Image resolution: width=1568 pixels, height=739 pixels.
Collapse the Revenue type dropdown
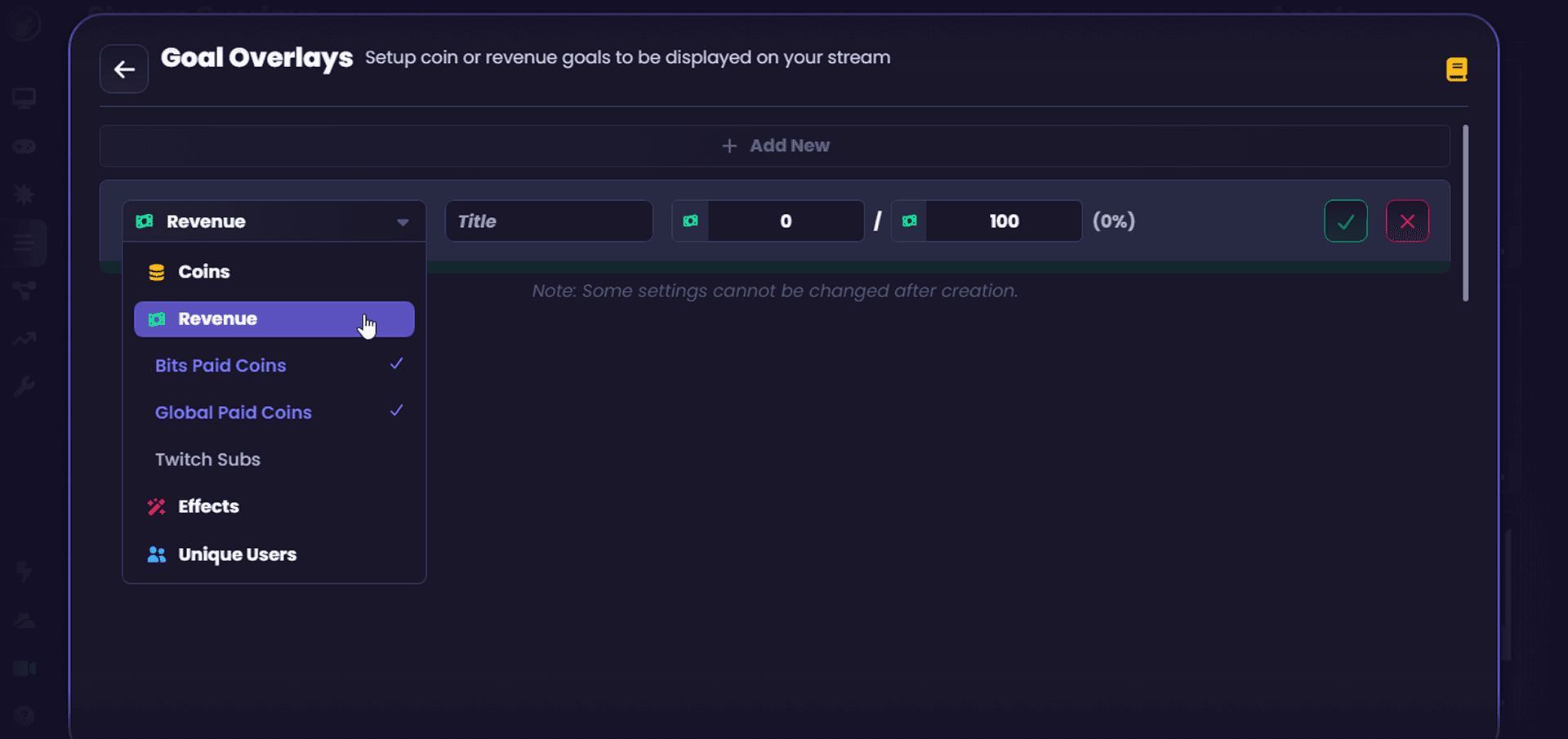pyautogui.click(x=274, y=221)
